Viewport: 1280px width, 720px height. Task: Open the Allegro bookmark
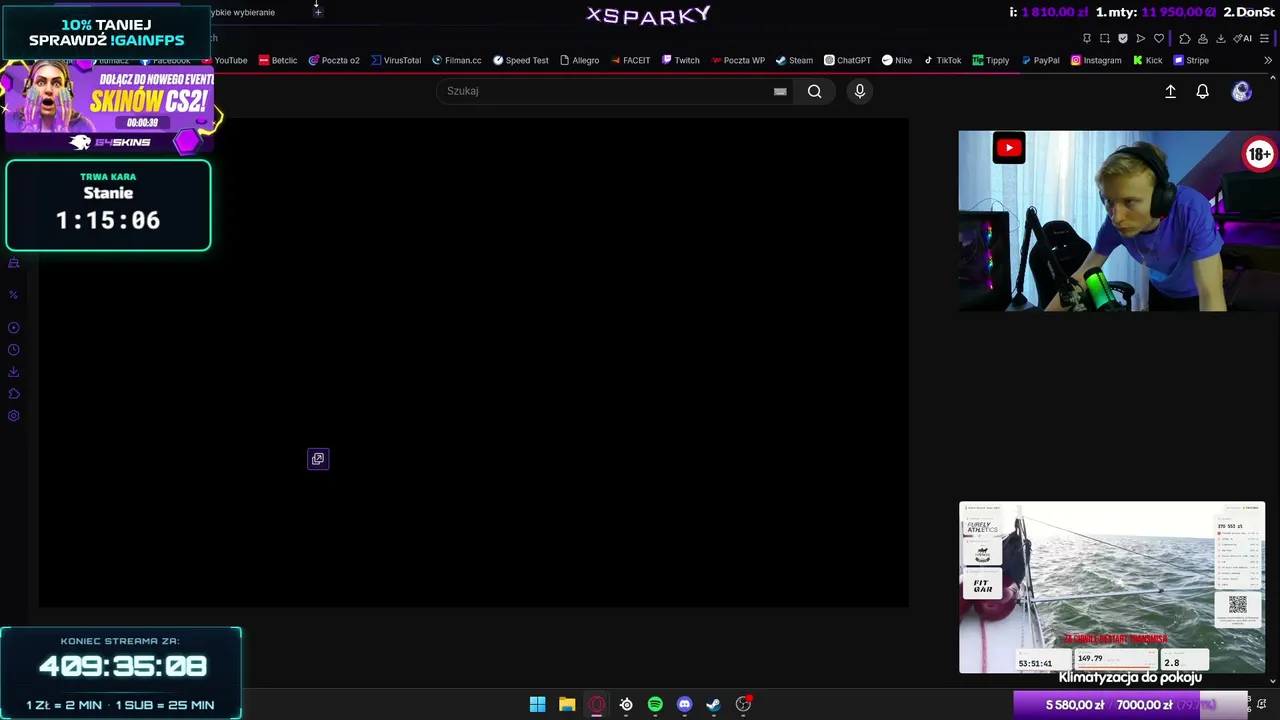click(580, 60)
